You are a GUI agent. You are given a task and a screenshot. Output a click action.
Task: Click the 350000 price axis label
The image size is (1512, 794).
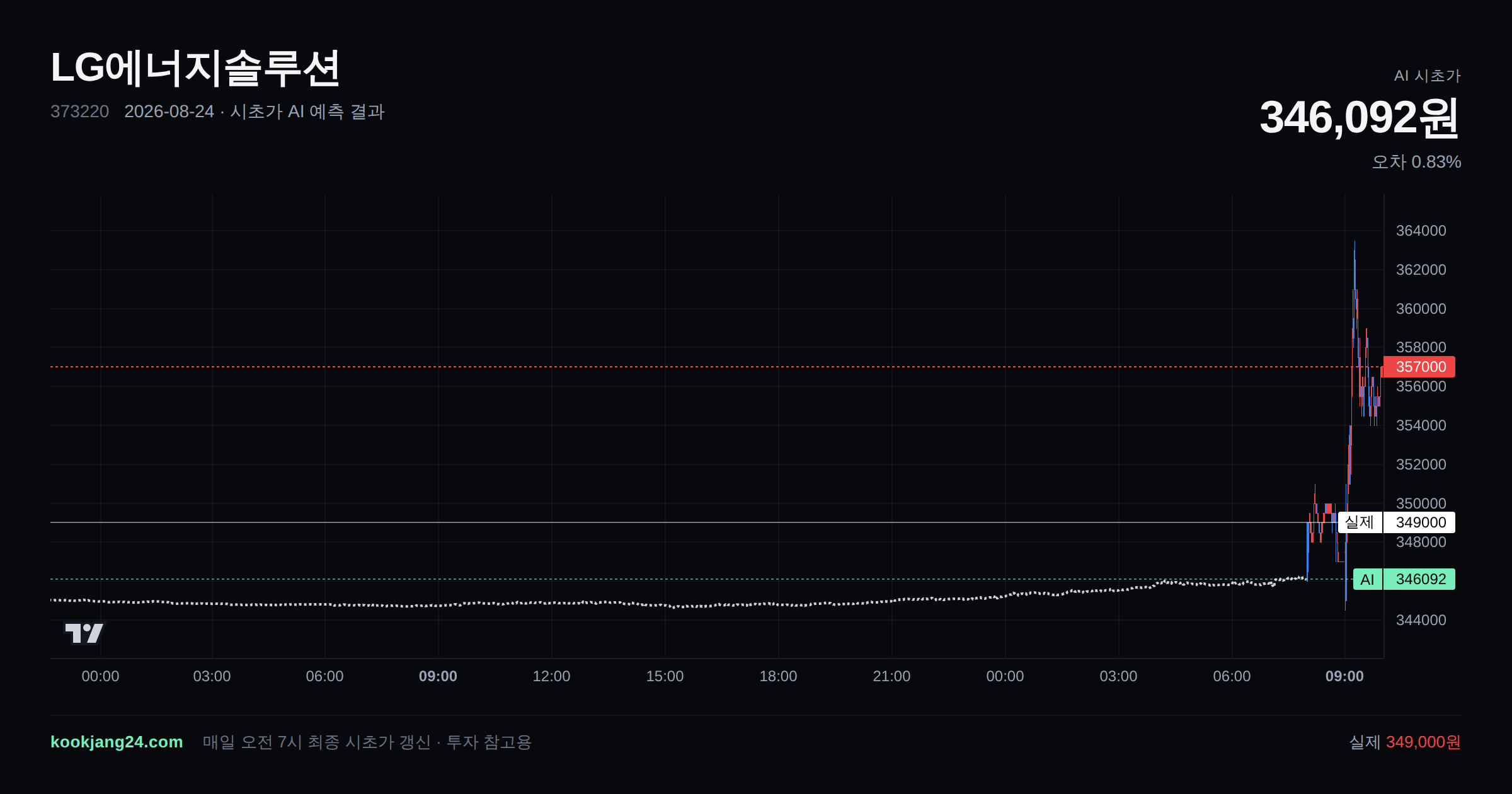[1421, 503]
